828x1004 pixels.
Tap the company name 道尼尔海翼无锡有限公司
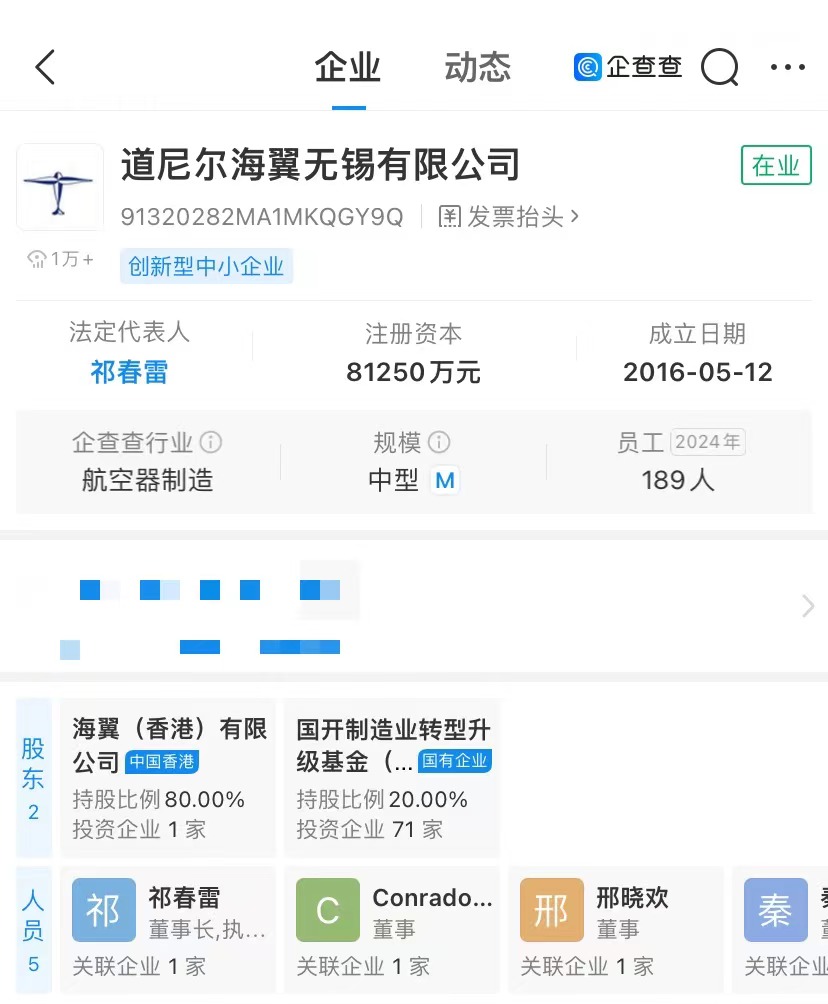click(x=320, y=165)
